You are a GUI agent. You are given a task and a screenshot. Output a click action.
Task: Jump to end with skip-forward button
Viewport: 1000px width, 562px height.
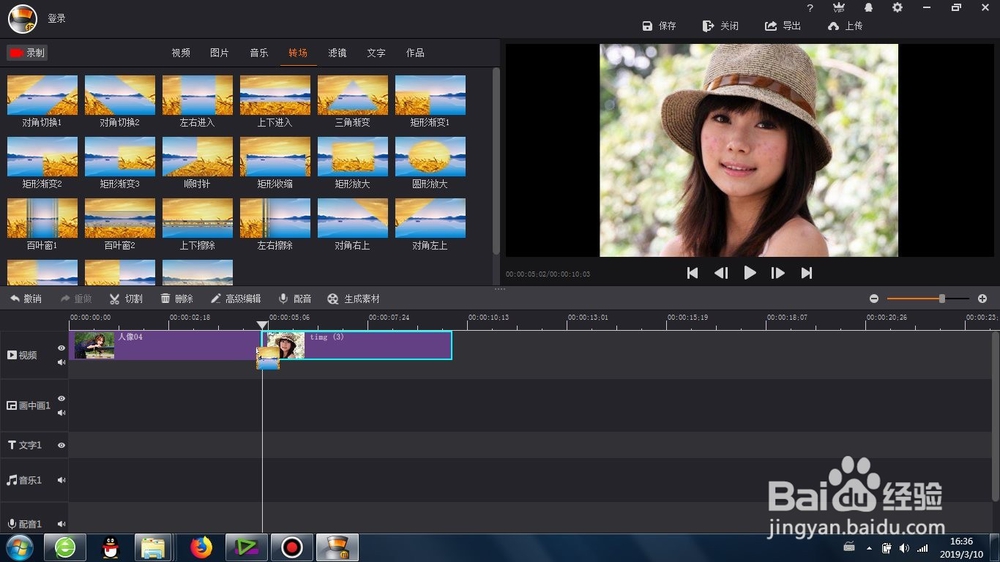pyautogui.click(x=807, y=273)
